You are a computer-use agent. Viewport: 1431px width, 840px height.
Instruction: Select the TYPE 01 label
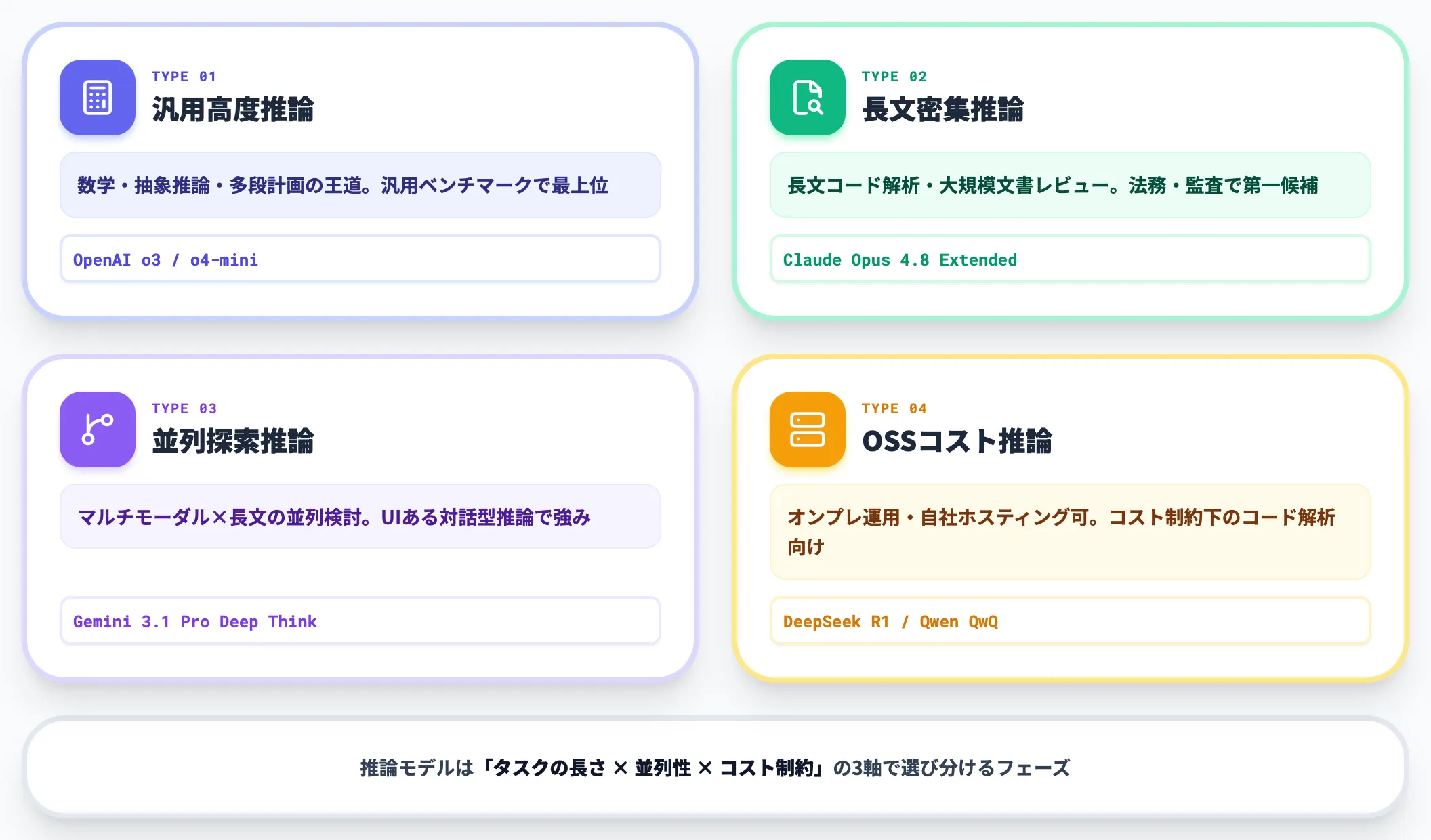coord(184,77)
